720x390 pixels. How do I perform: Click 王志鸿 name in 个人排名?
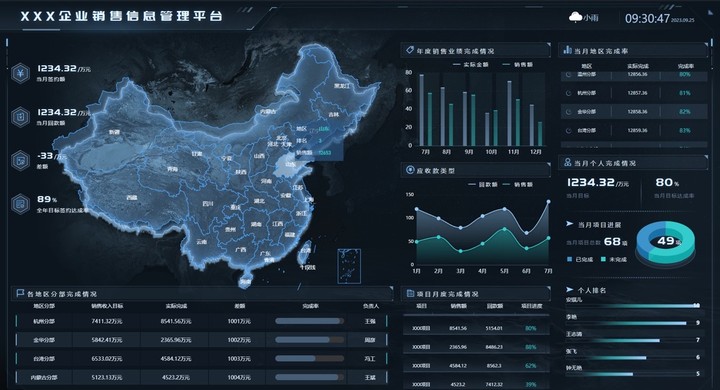574,334
